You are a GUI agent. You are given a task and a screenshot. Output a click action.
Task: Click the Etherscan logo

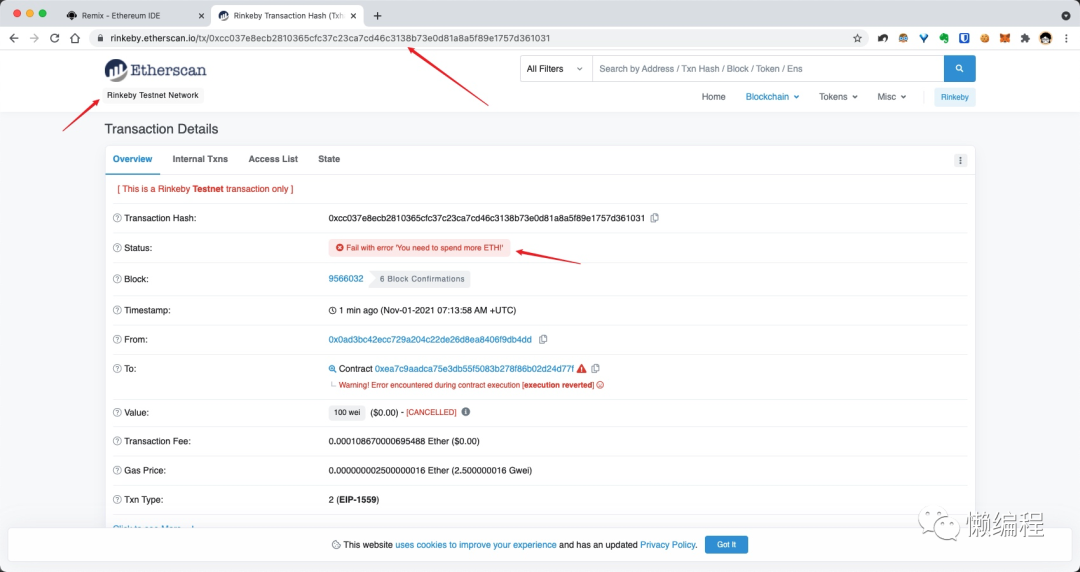pyautogui.click(x=156, y=70)
